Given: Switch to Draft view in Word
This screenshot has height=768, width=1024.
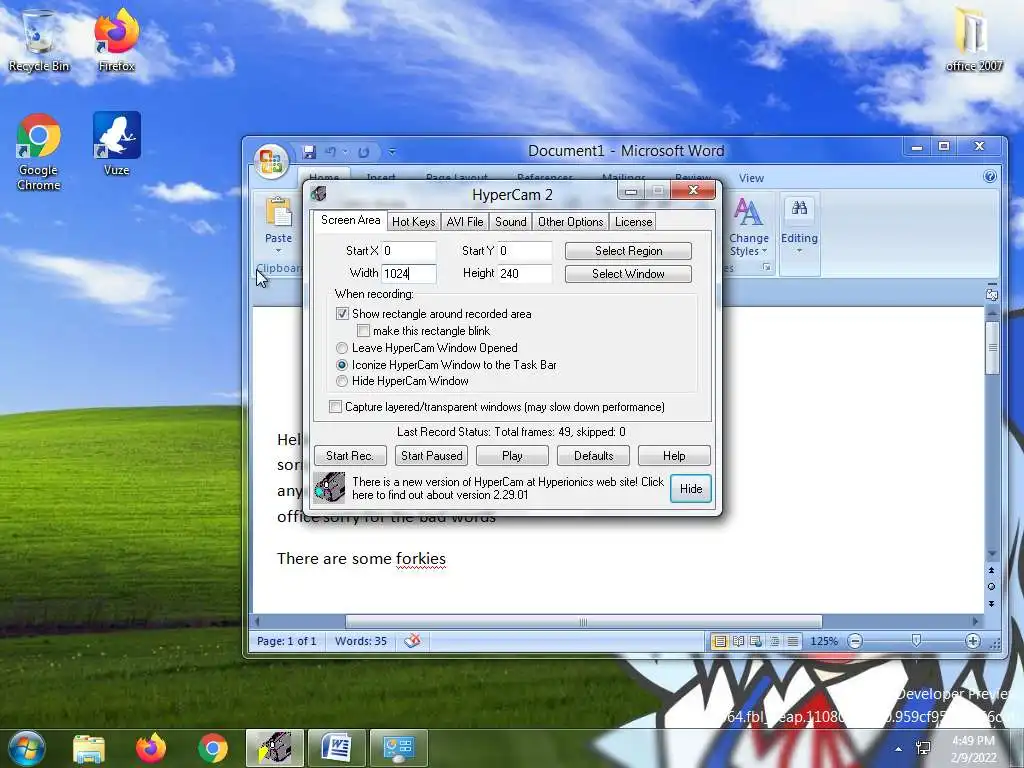Looking at the screenshot, I should [792, 641].
